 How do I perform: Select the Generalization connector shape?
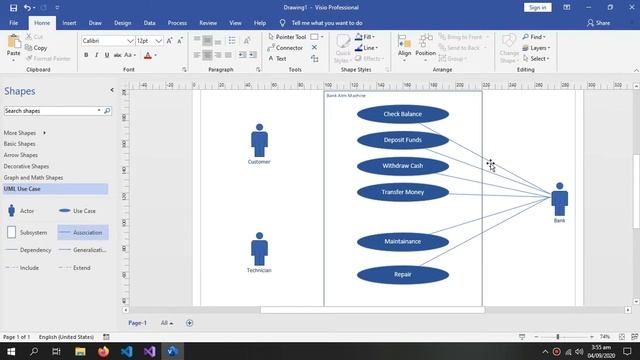click(x=83, y=250)
